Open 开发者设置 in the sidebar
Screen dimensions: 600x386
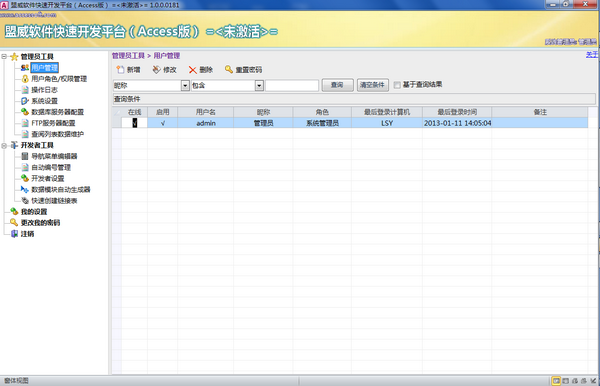click(x=47, y=178)
